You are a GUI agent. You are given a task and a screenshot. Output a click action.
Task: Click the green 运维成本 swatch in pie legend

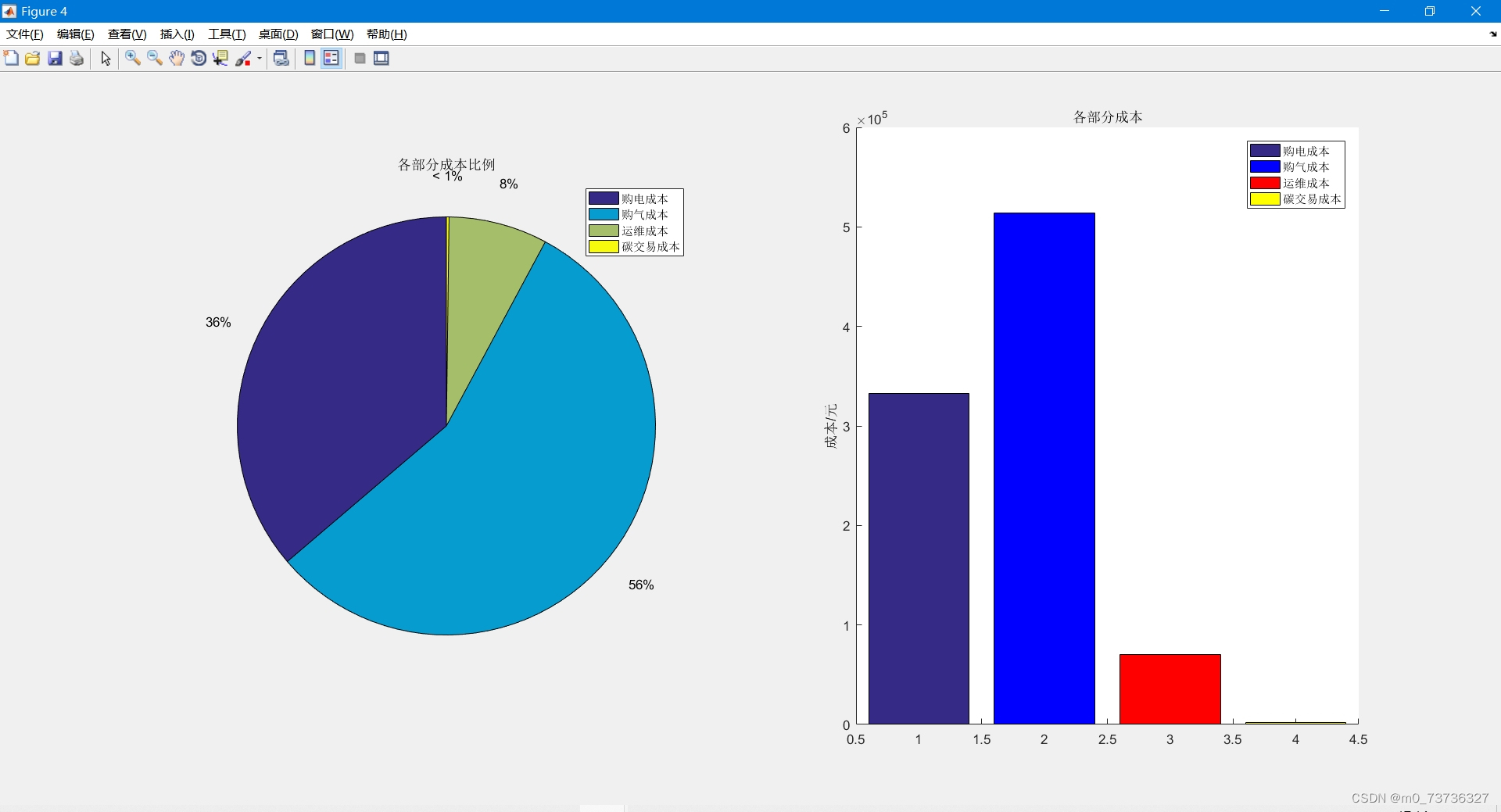pyautogui.click(x=604, y=231)
